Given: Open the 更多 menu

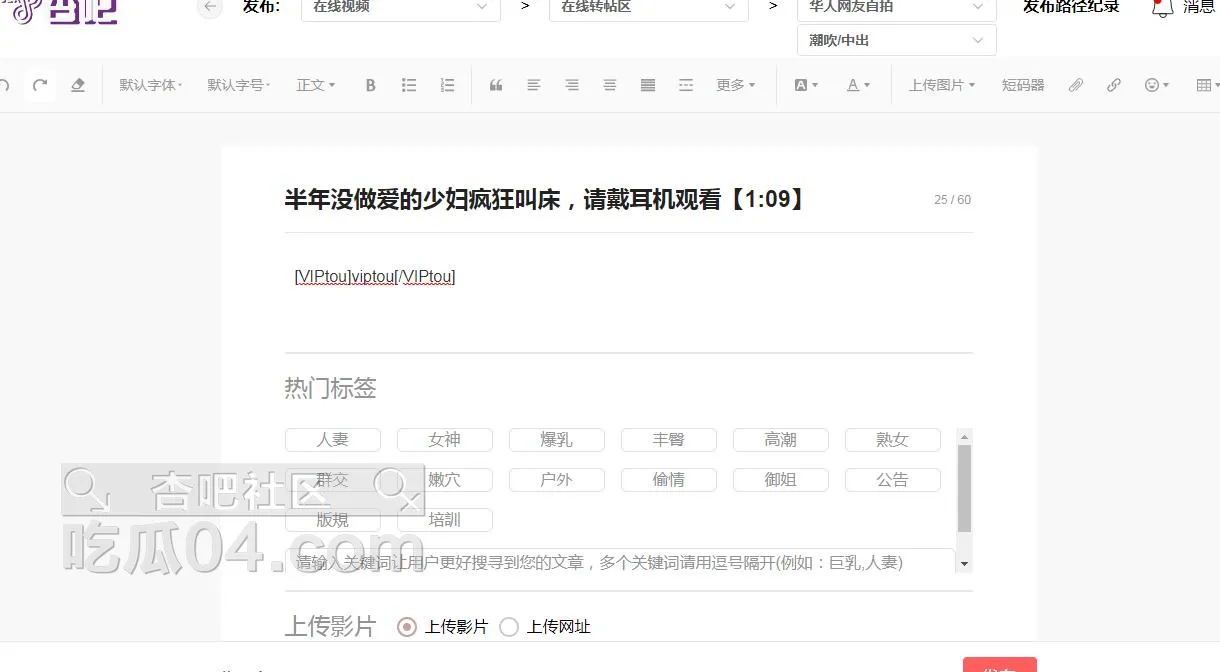Looking at the screenshot, I should point(735,86).
